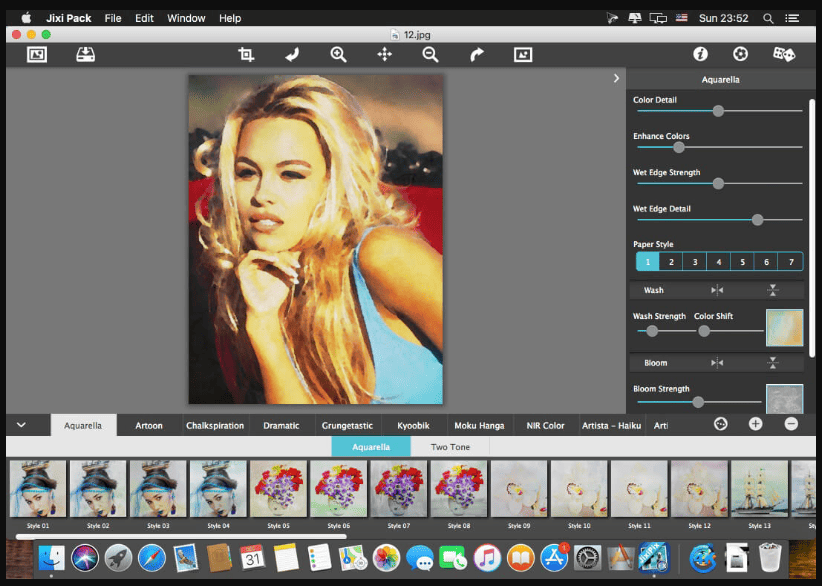The height and width of the screenshot is (586, 822).
Task: Select Paper Style 5
Action: [x=742, y=262]
